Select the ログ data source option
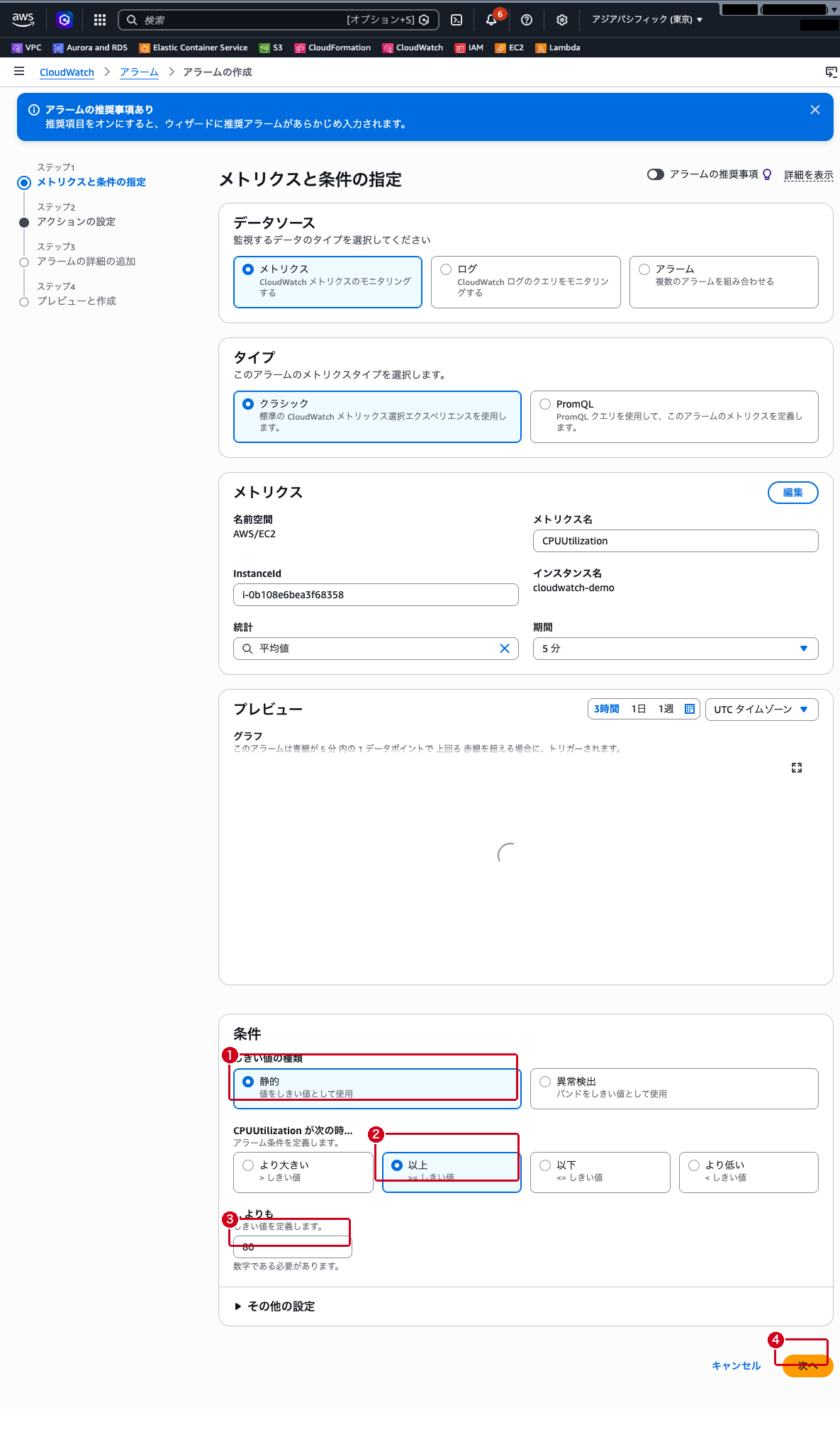Image resolution: width=840 pixels, height=1434 pixels. [526, 282]
